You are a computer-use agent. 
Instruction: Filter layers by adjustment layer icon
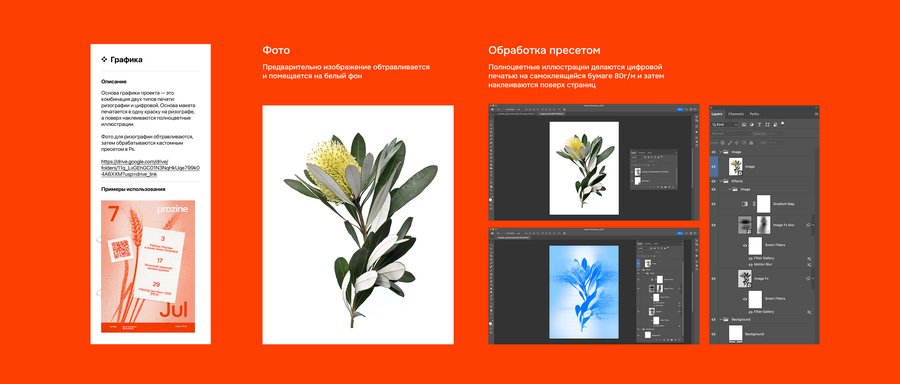pos(752,125)
